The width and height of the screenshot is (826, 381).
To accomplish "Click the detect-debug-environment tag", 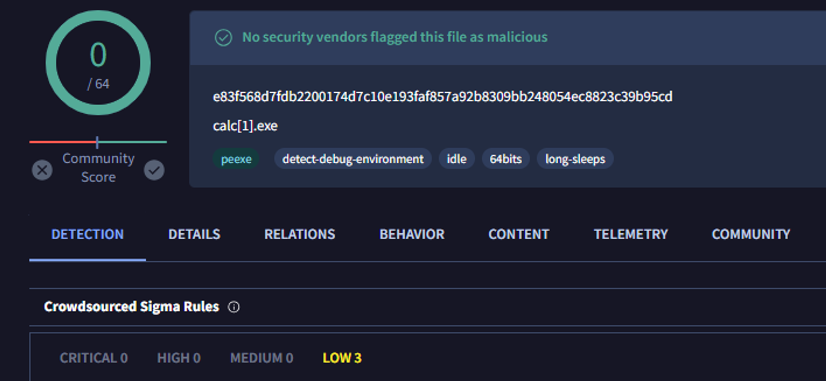I will click(x=353, y=159).
